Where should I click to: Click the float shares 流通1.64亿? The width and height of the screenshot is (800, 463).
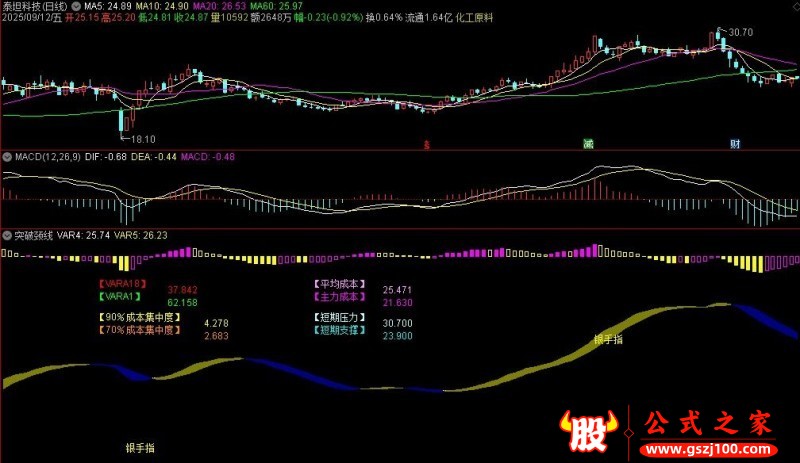tap(429, 17)
